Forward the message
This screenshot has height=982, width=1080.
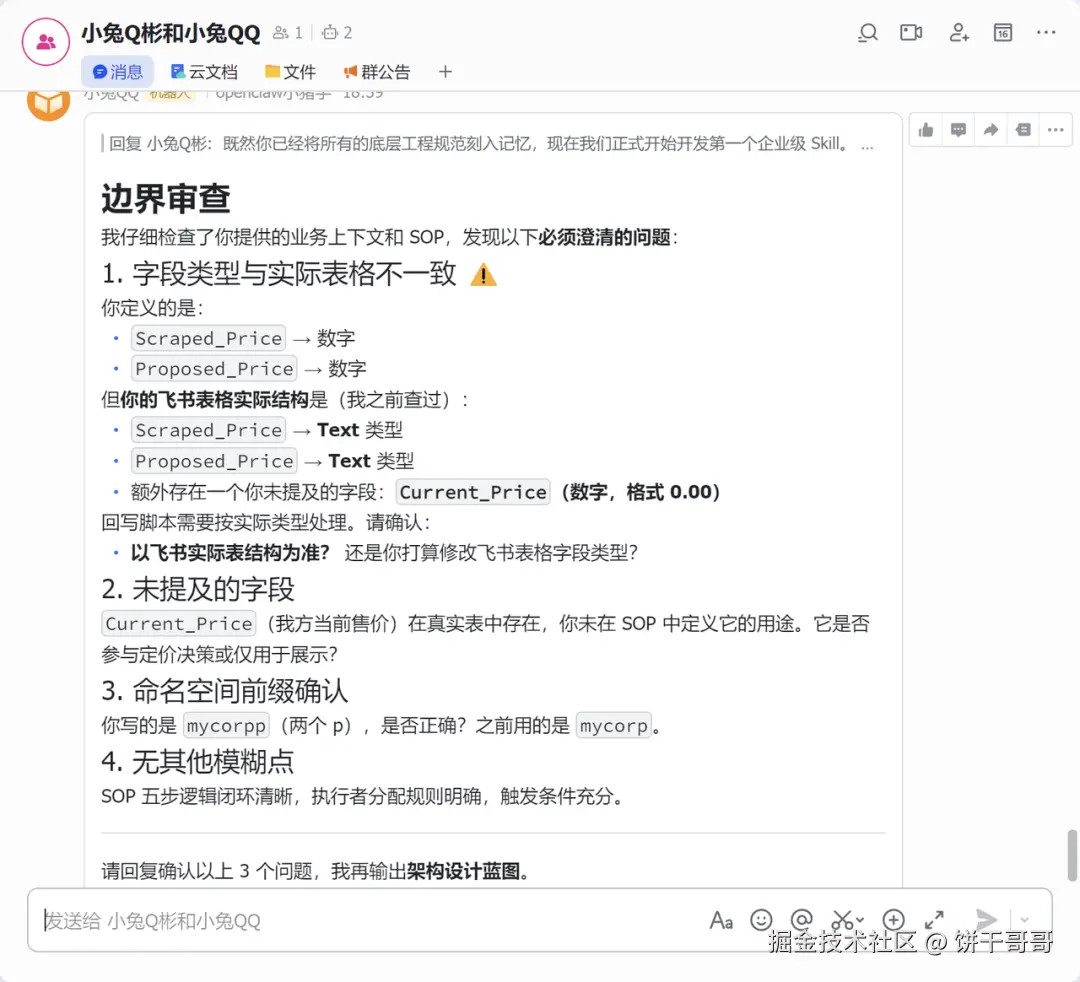click(x=990, y=129)
